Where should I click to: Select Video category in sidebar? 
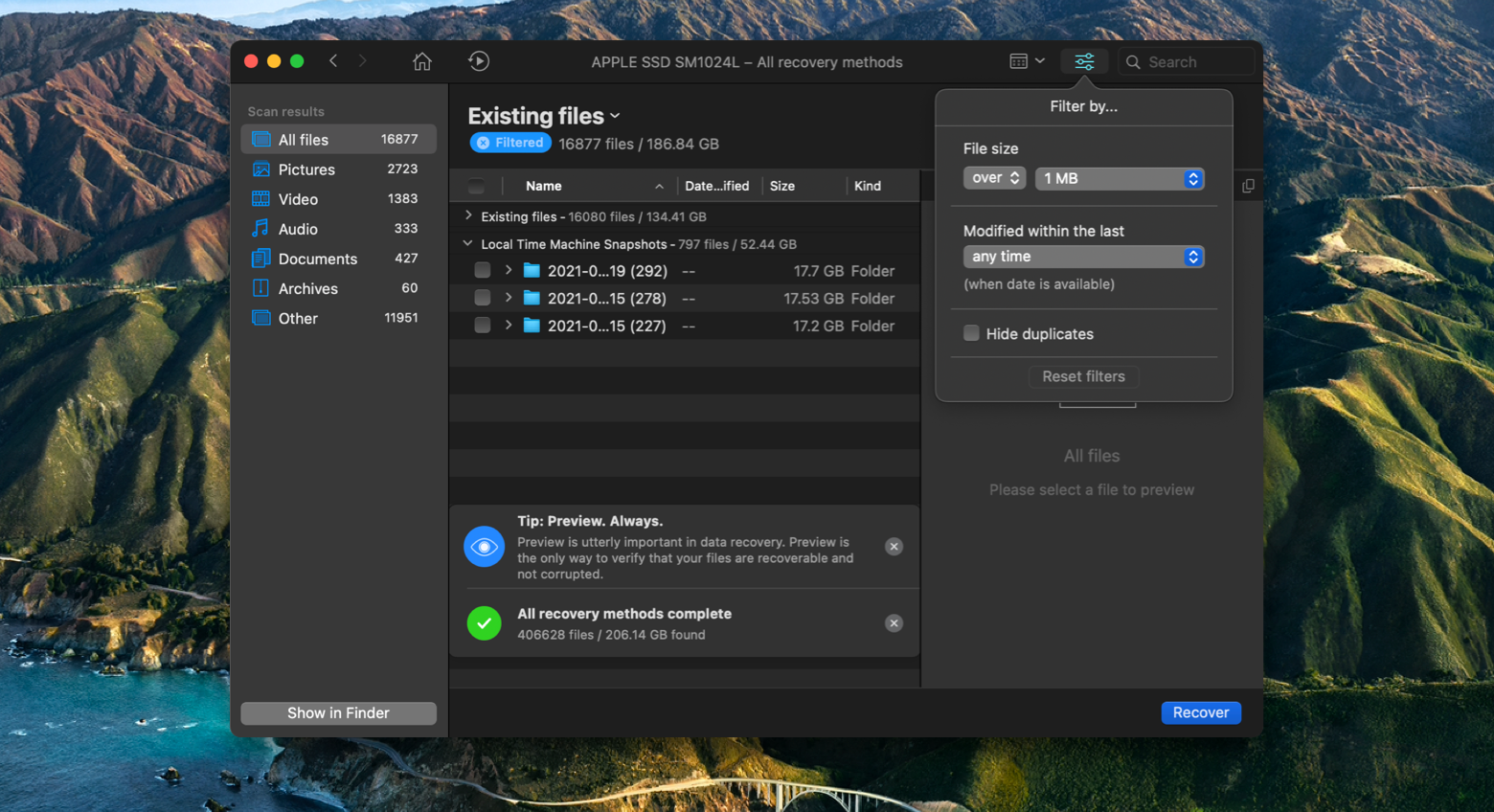338,199
